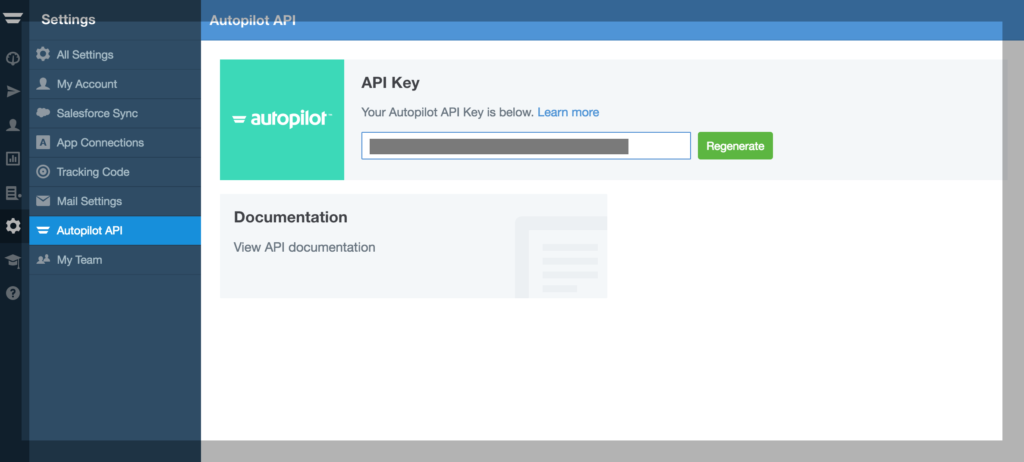Go to My Account settings

(115, 84)
